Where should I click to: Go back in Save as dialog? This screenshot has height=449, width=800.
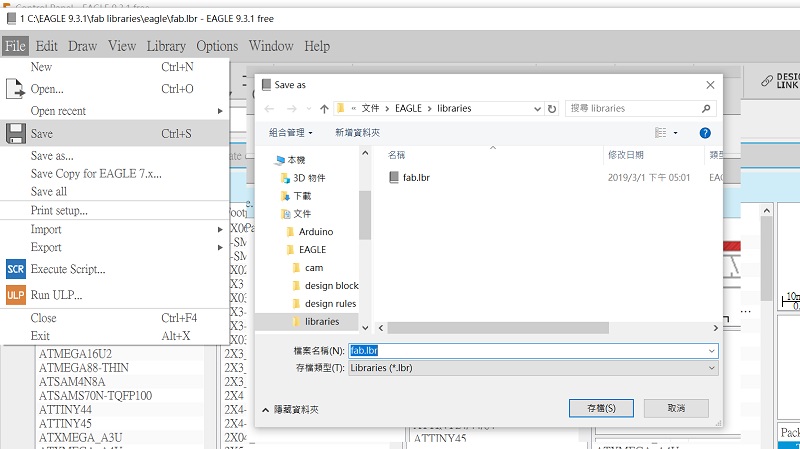(x=269, y=109)
